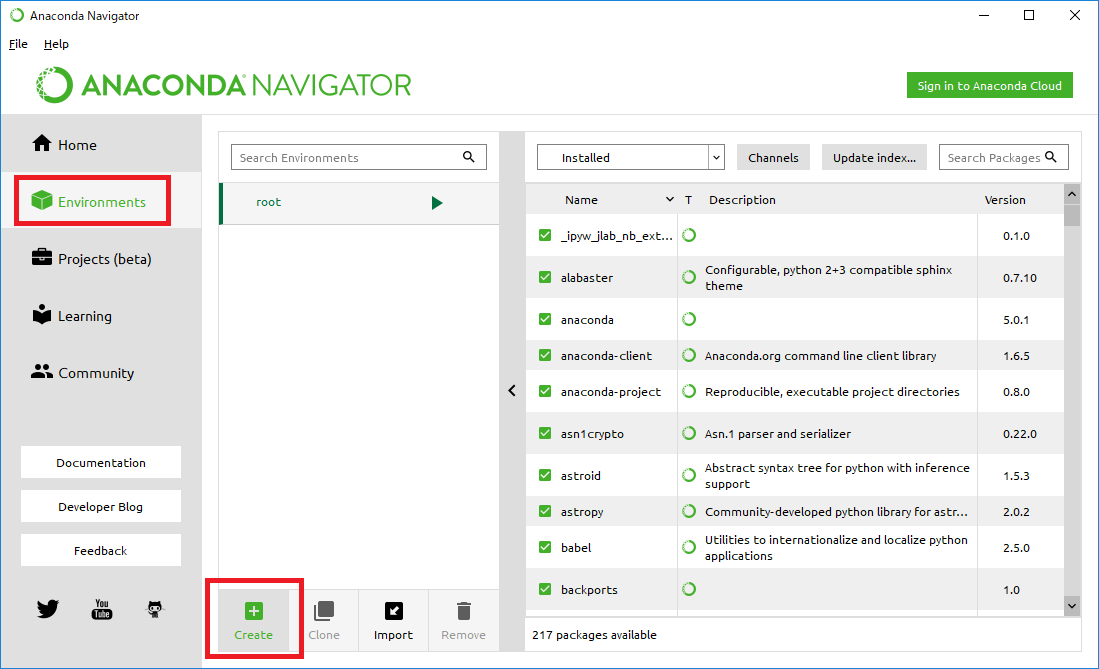
Task: Click scrollbar down arrow in package list
Action: 1072,606
